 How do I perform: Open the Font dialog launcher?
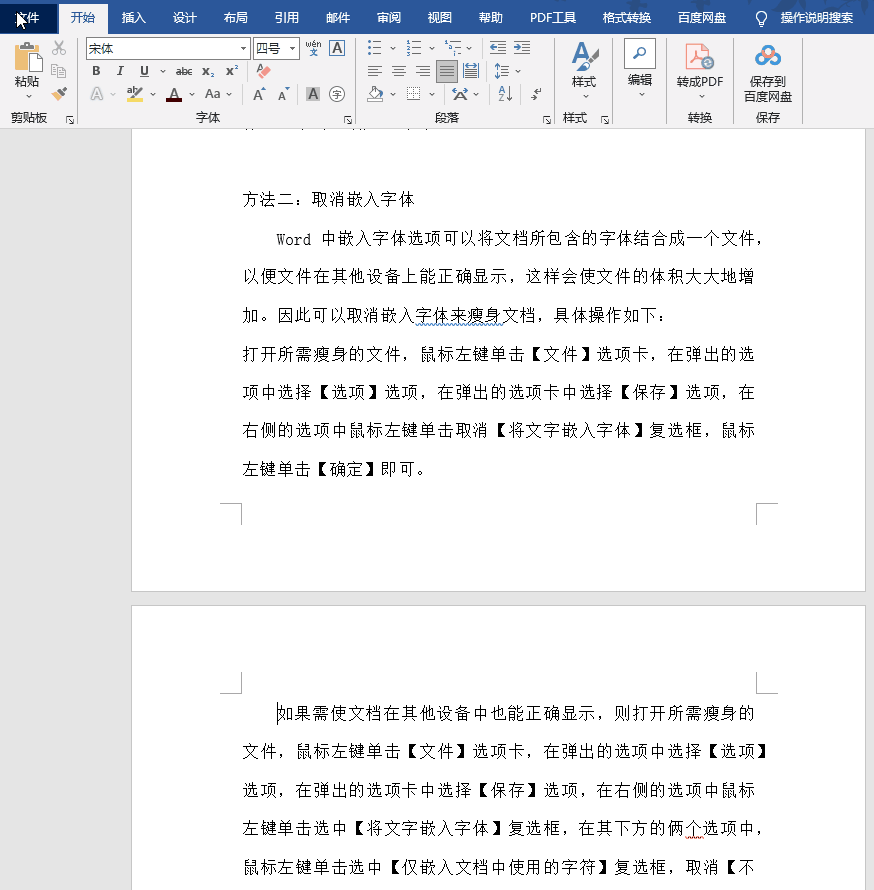tap(348, 120)
